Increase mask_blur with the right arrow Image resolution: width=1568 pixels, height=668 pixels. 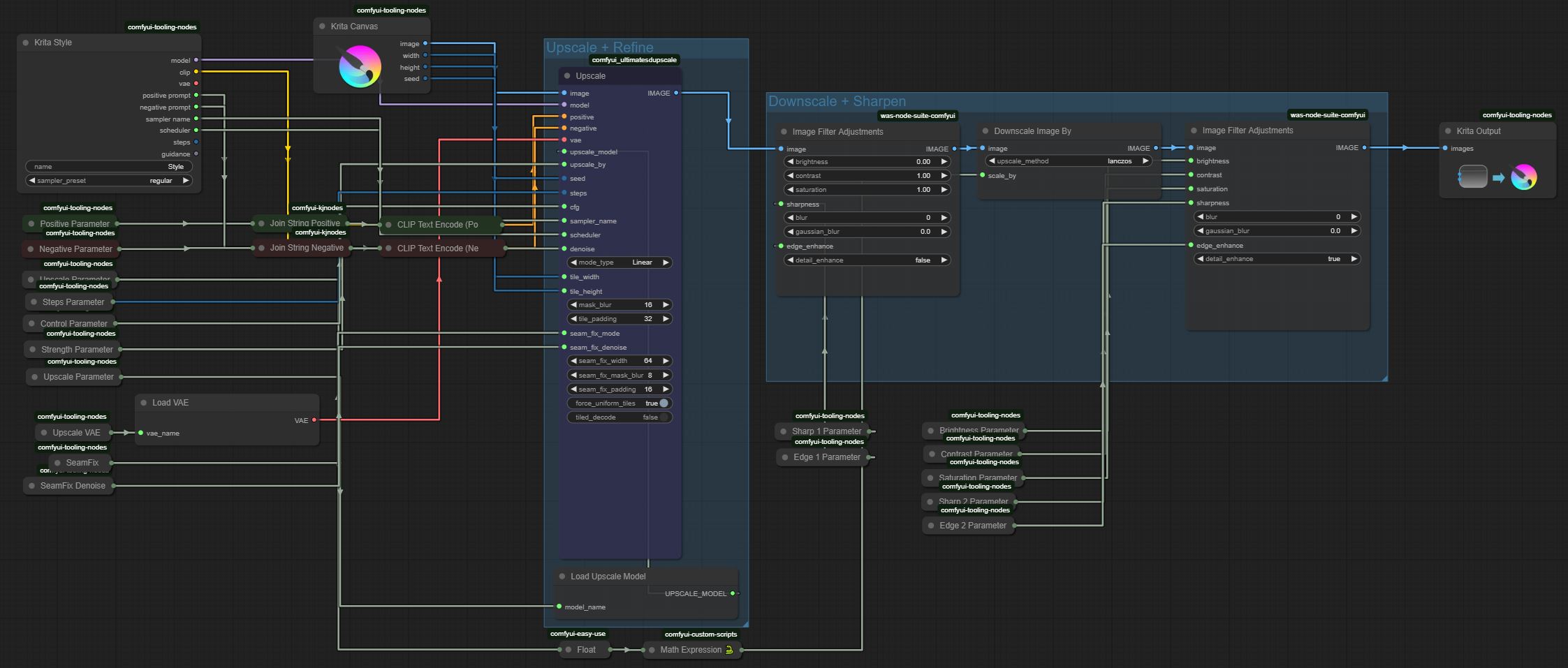coord(666,305)
